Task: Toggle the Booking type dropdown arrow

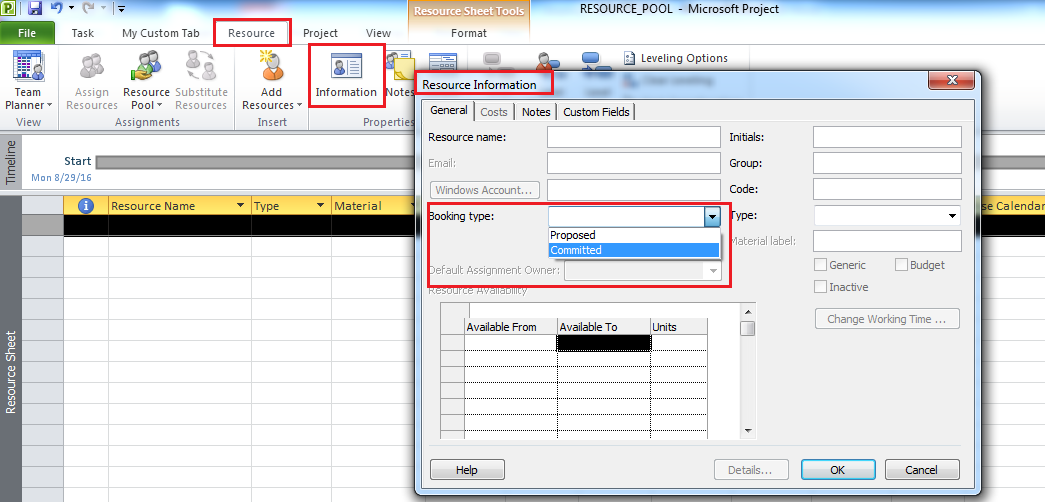Action: (x=712, y=217)
